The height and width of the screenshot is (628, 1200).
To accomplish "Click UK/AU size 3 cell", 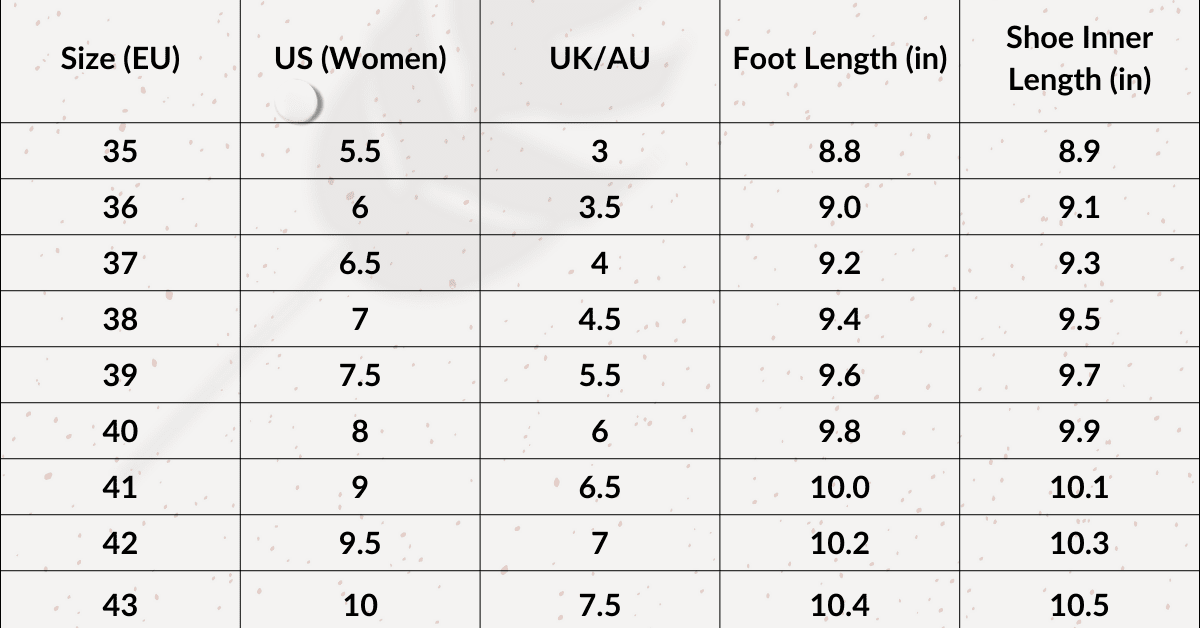I will pyautogui.click(x=600, y=152).
